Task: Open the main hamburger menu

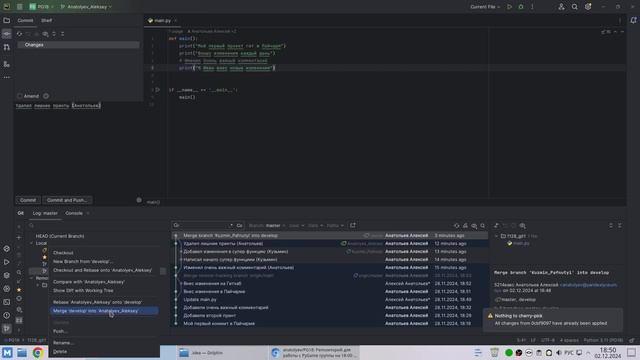Action: point(19,7)
